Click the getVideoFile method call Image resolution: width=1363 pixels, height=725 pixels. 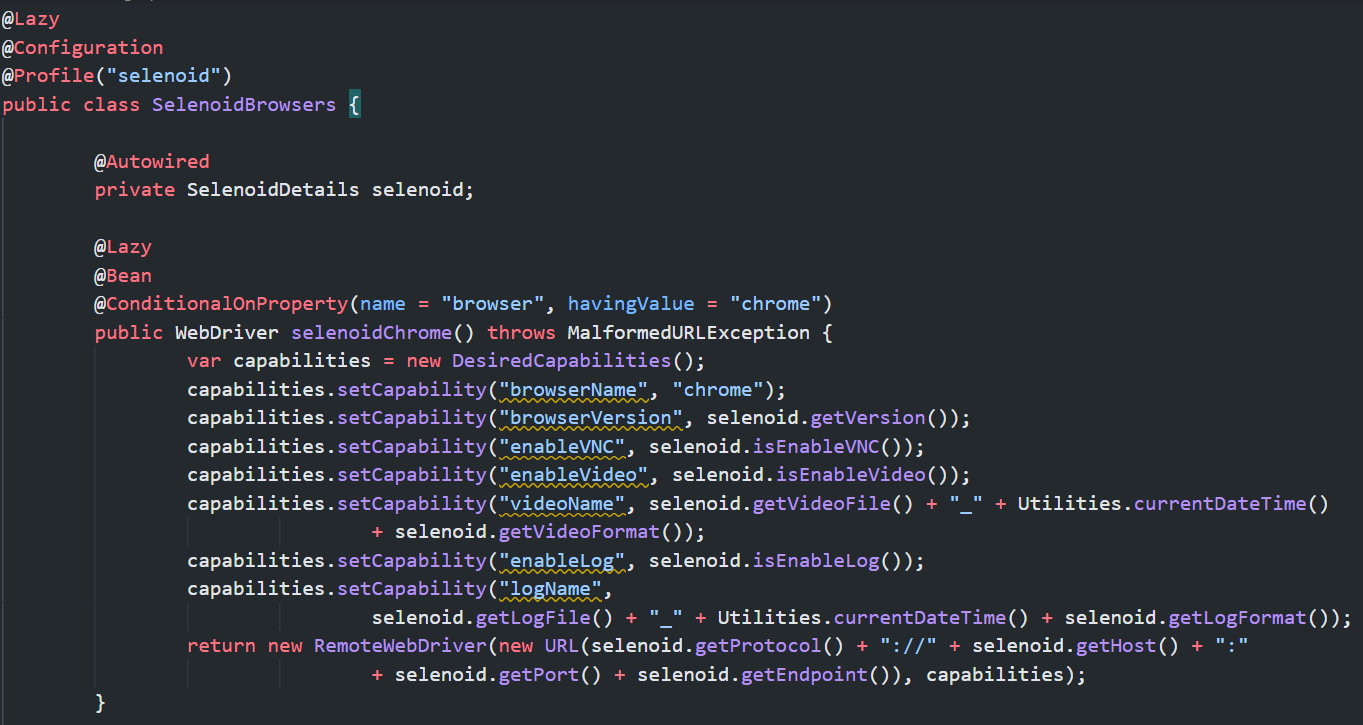pos(822,503)
